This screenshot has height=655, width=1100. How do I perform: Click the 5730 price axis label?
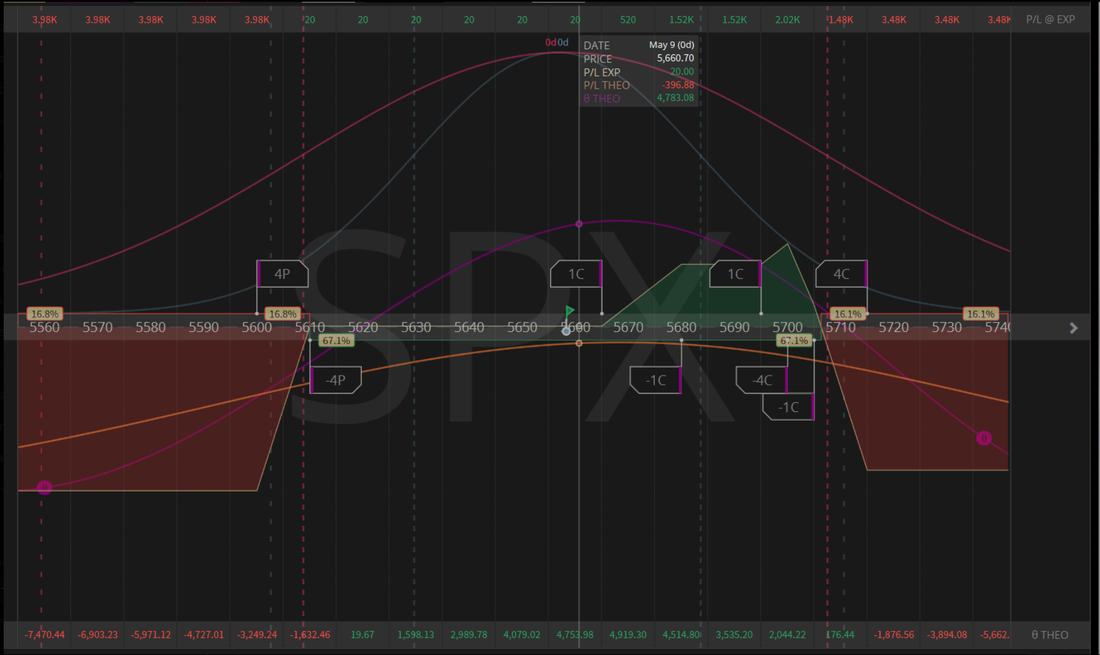pyautogui.click(x=947, y=328)
